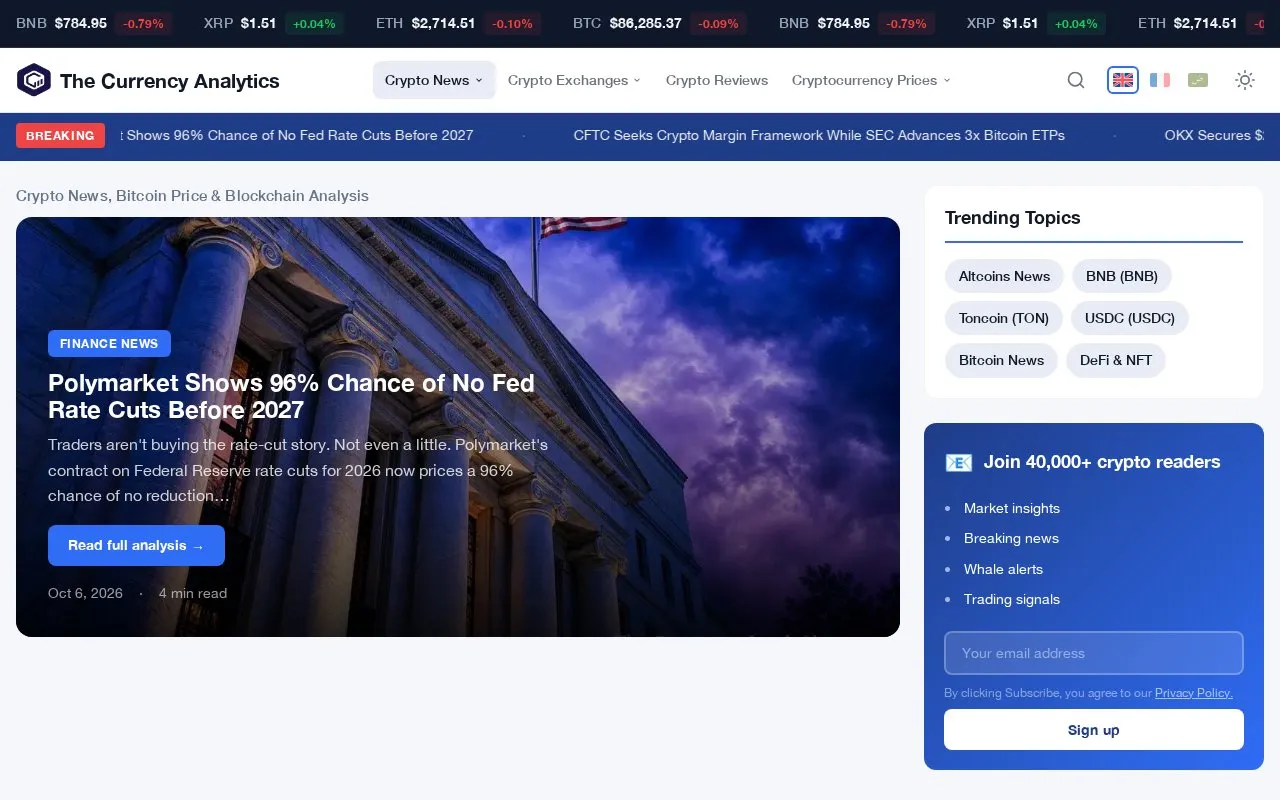Click the -0.09% BTC change badge
This screenshot has height=800, width=1280.
[x=718, y=23]
